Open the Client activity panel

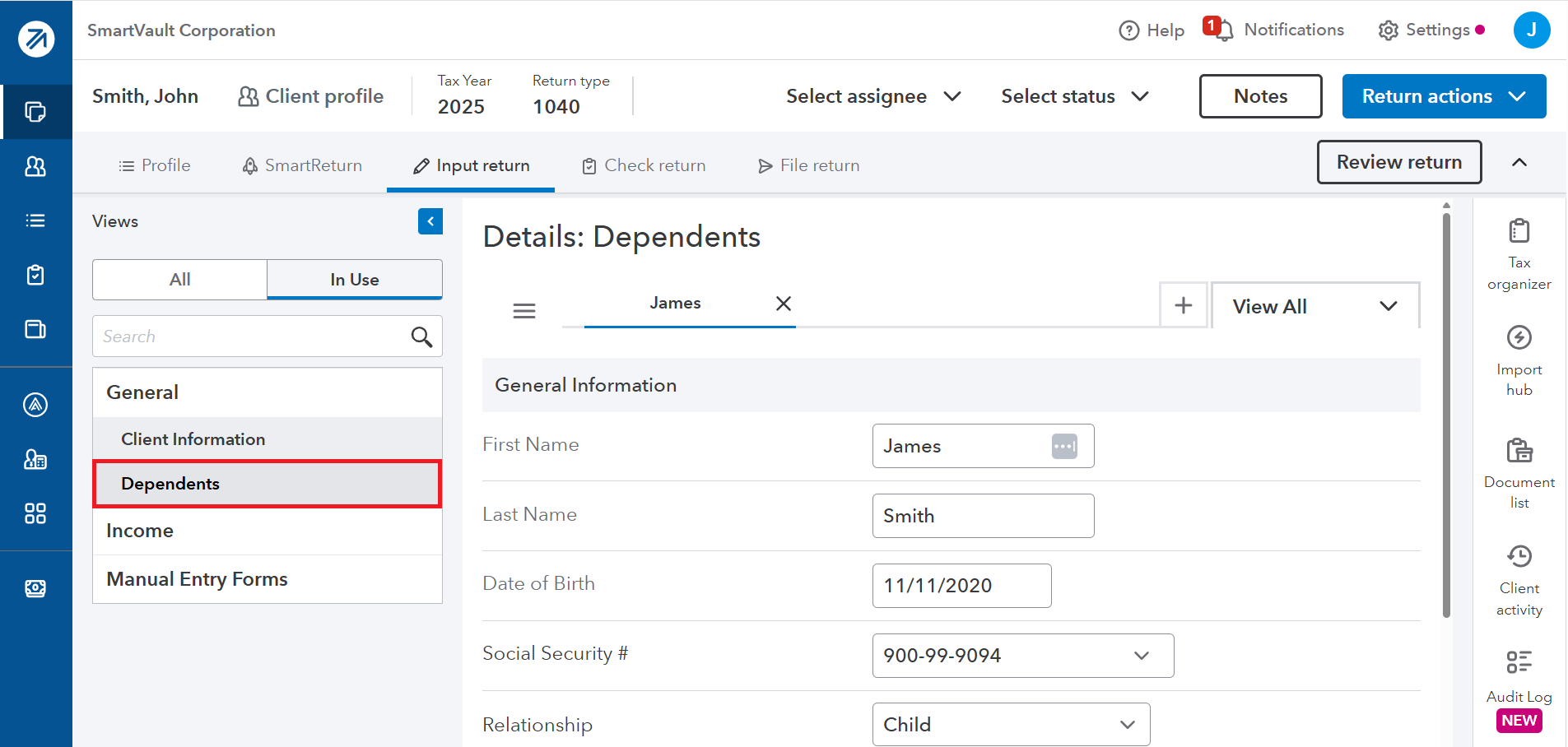(1519, 581)
